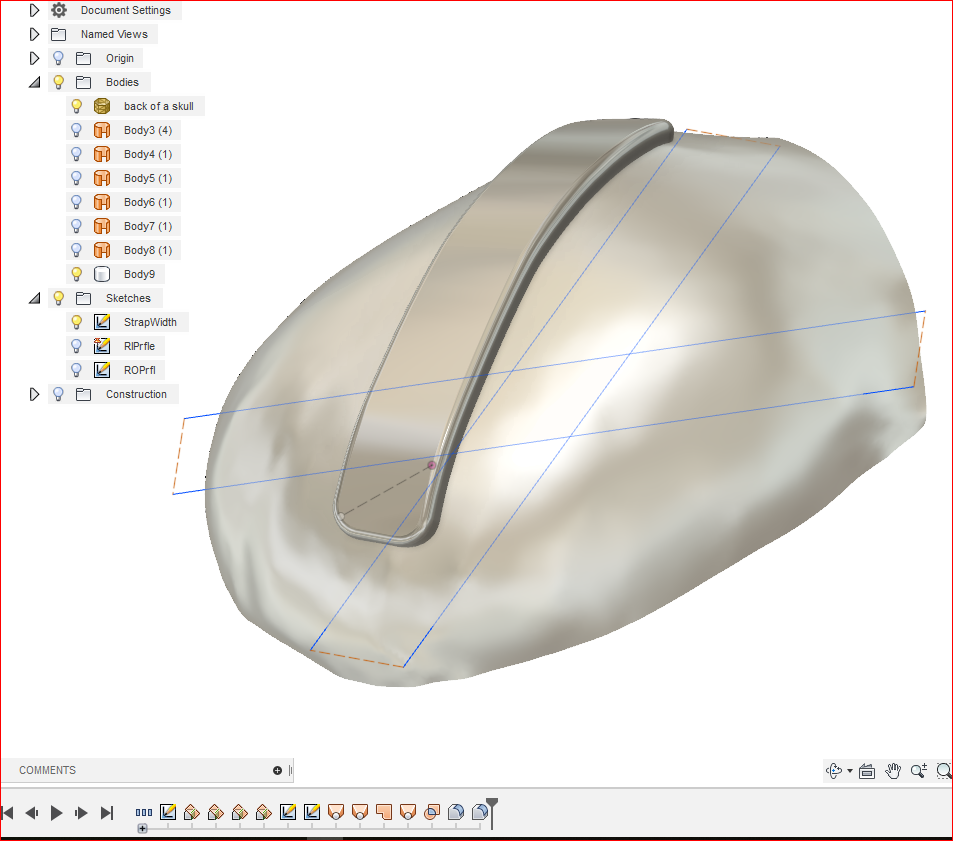Expand the Construction folder
The height and width of the screenshot is (841, 953).
click(34, 393)
